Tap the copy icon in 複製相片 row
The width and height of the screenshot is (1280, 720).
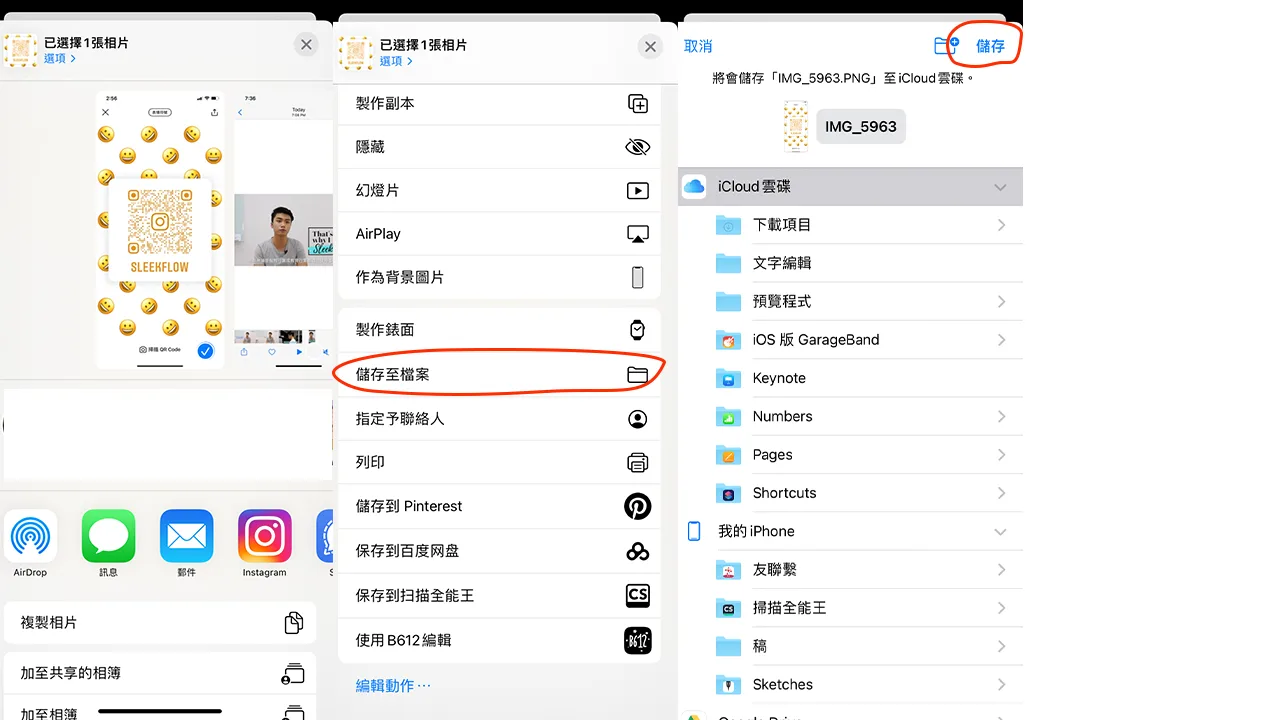click(x=293, y=622)
